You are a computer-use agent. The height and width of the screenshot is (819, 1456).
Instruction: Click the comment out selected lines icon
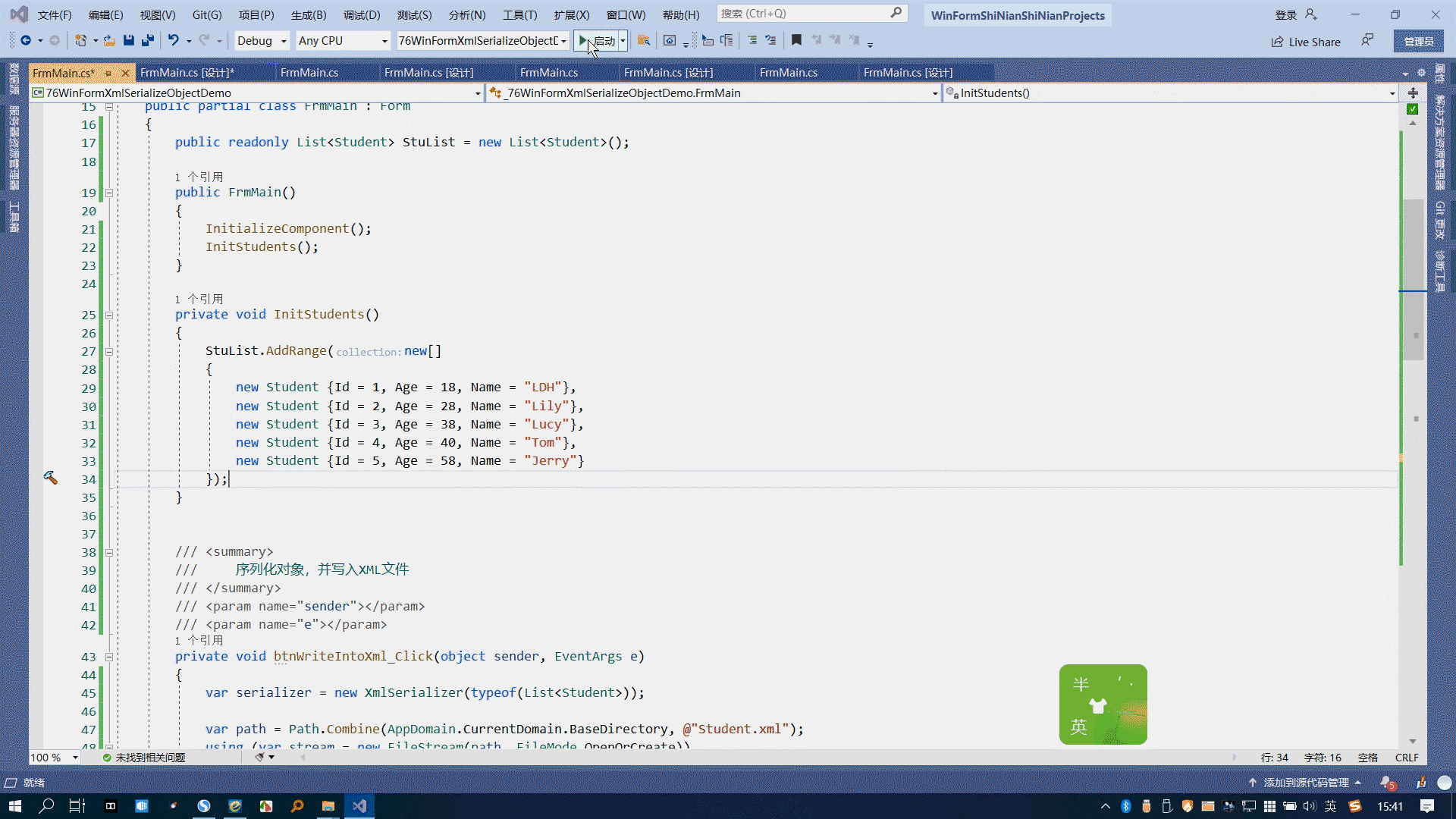click(752, 40)
